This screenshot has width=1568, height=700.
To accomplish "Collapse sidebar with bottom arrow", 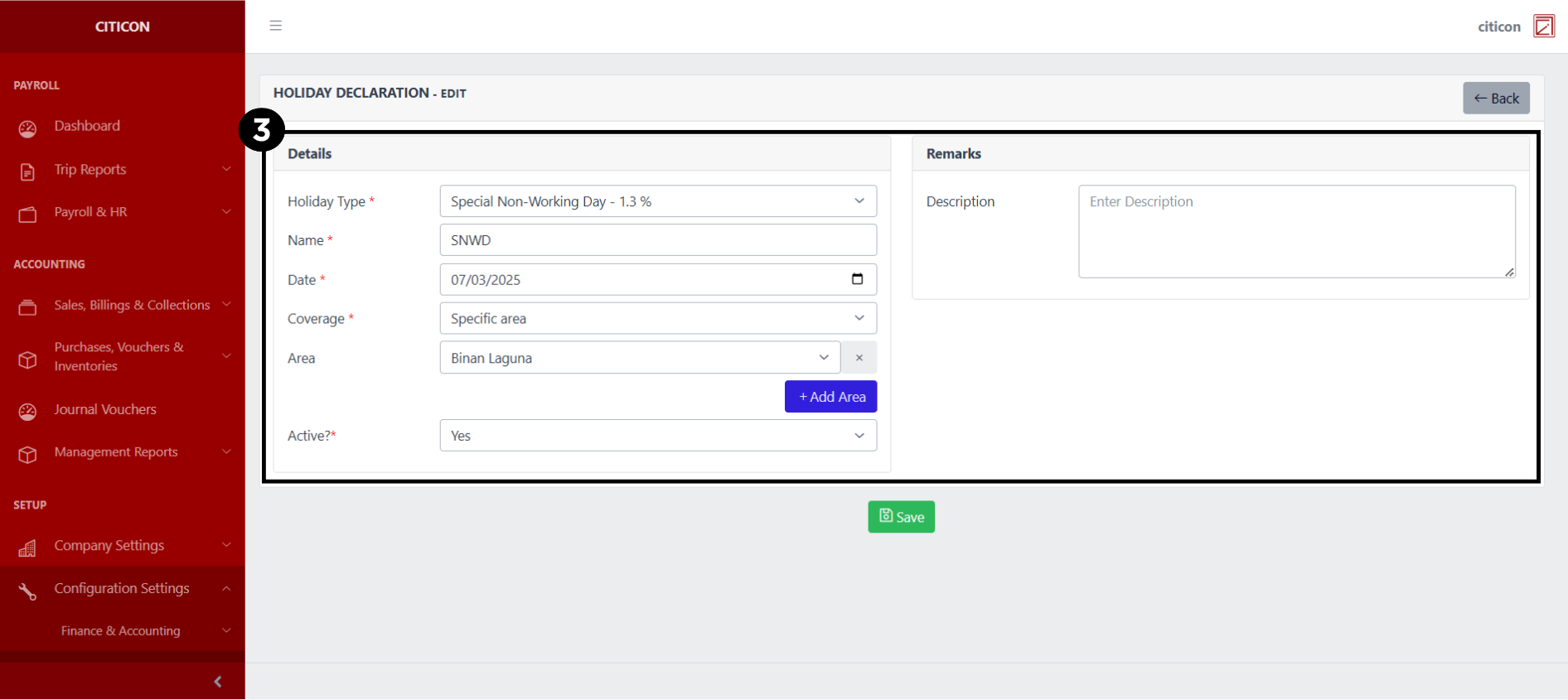I will (218, 682).
